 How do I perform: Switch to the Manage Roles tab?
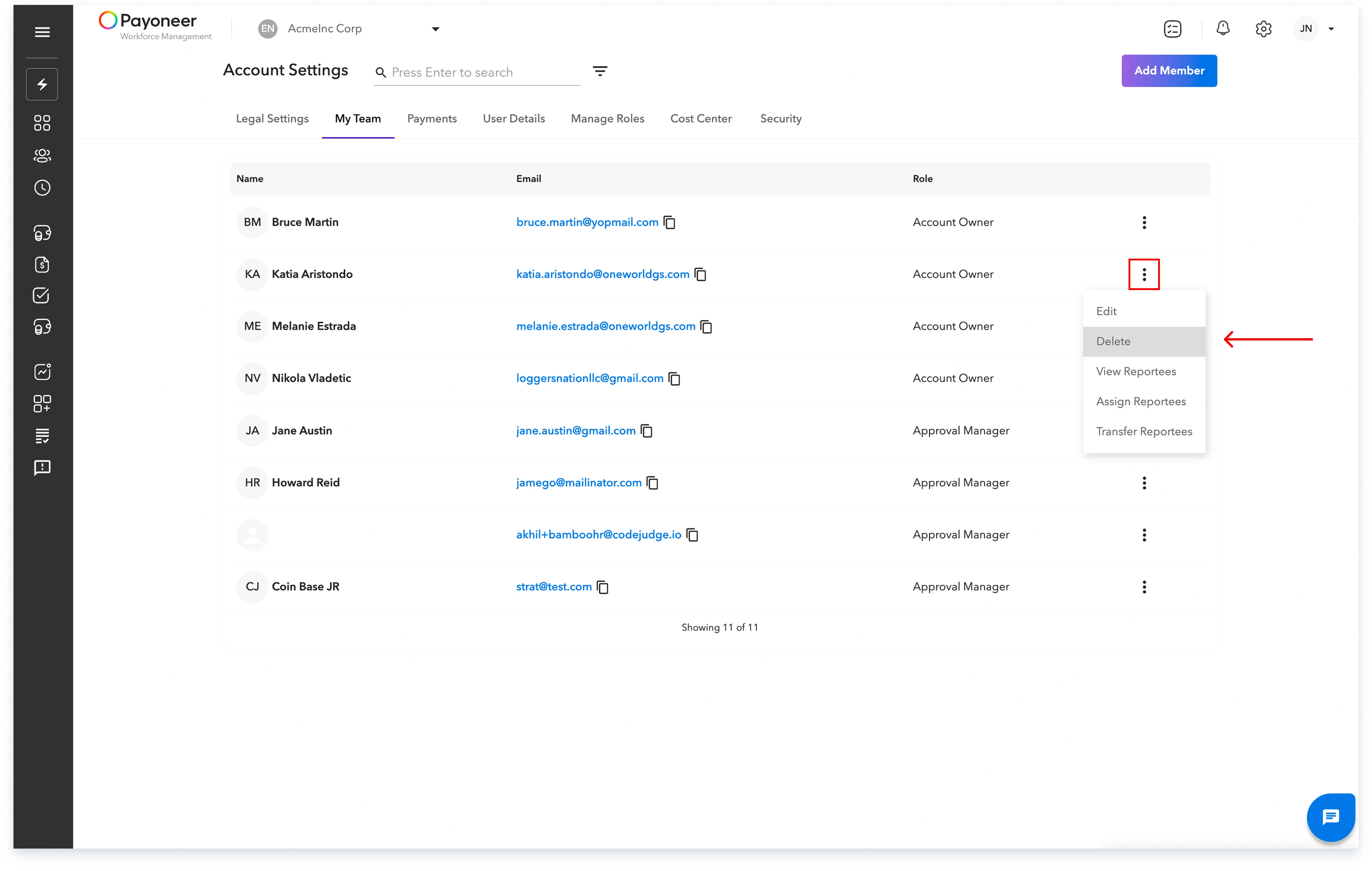point(607,119)
